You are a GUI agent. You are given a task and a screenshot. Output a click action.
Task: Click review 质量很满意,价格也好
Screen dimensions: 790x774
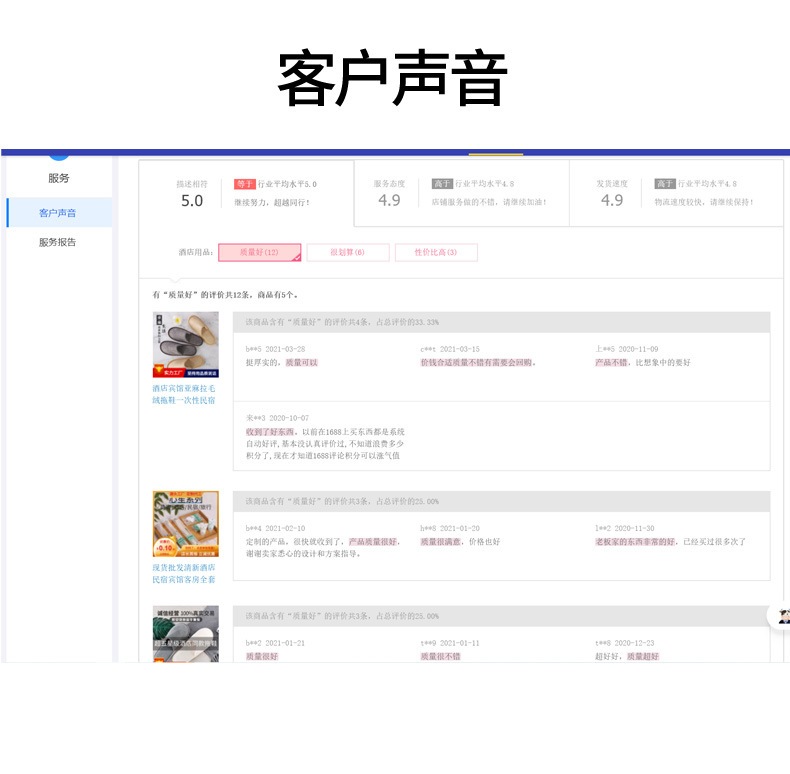pyautogui.click(x=460, y=542)
